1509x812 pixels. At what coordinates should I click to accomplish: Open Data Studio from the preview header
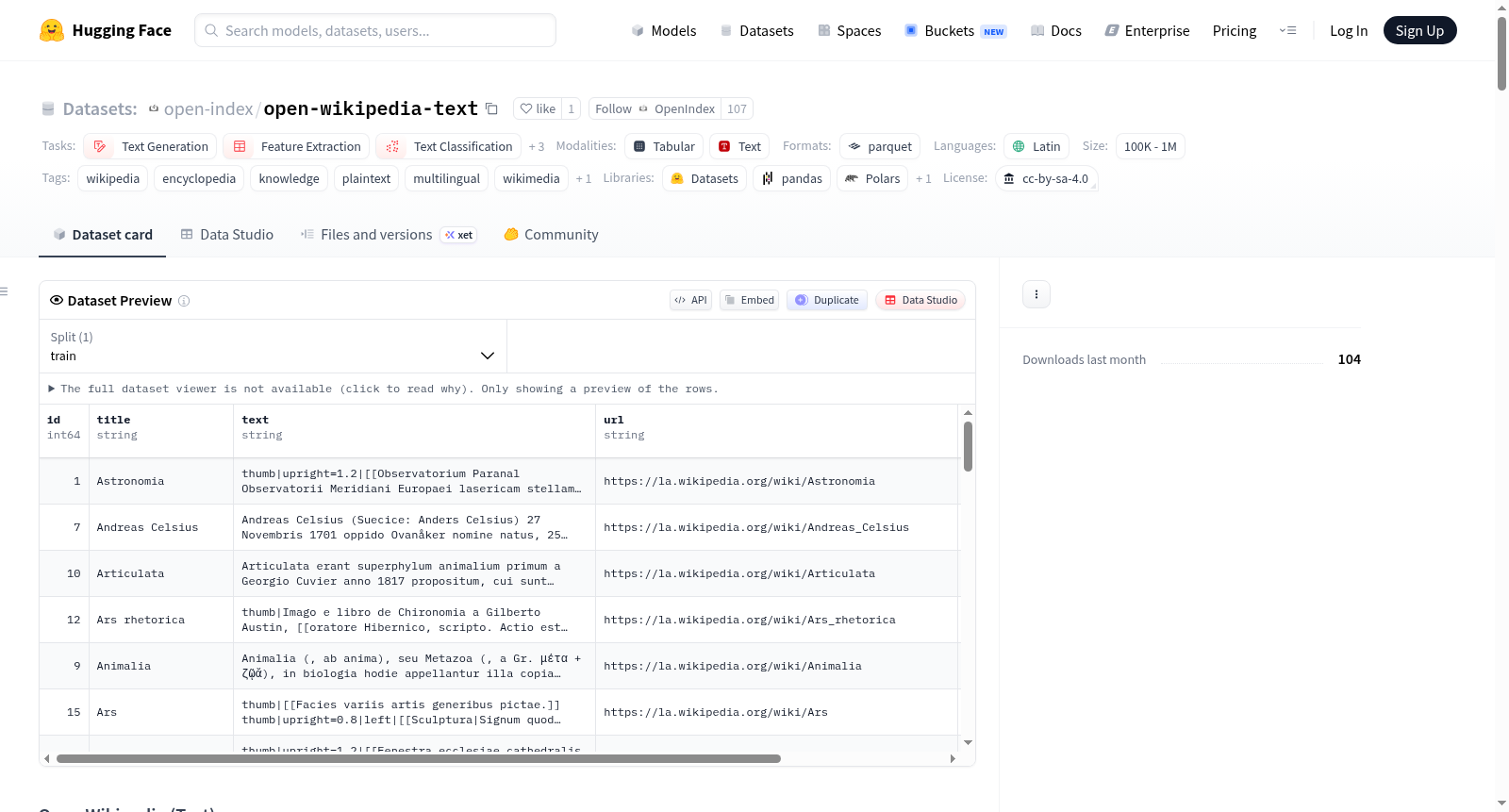(x=920, y=300)
